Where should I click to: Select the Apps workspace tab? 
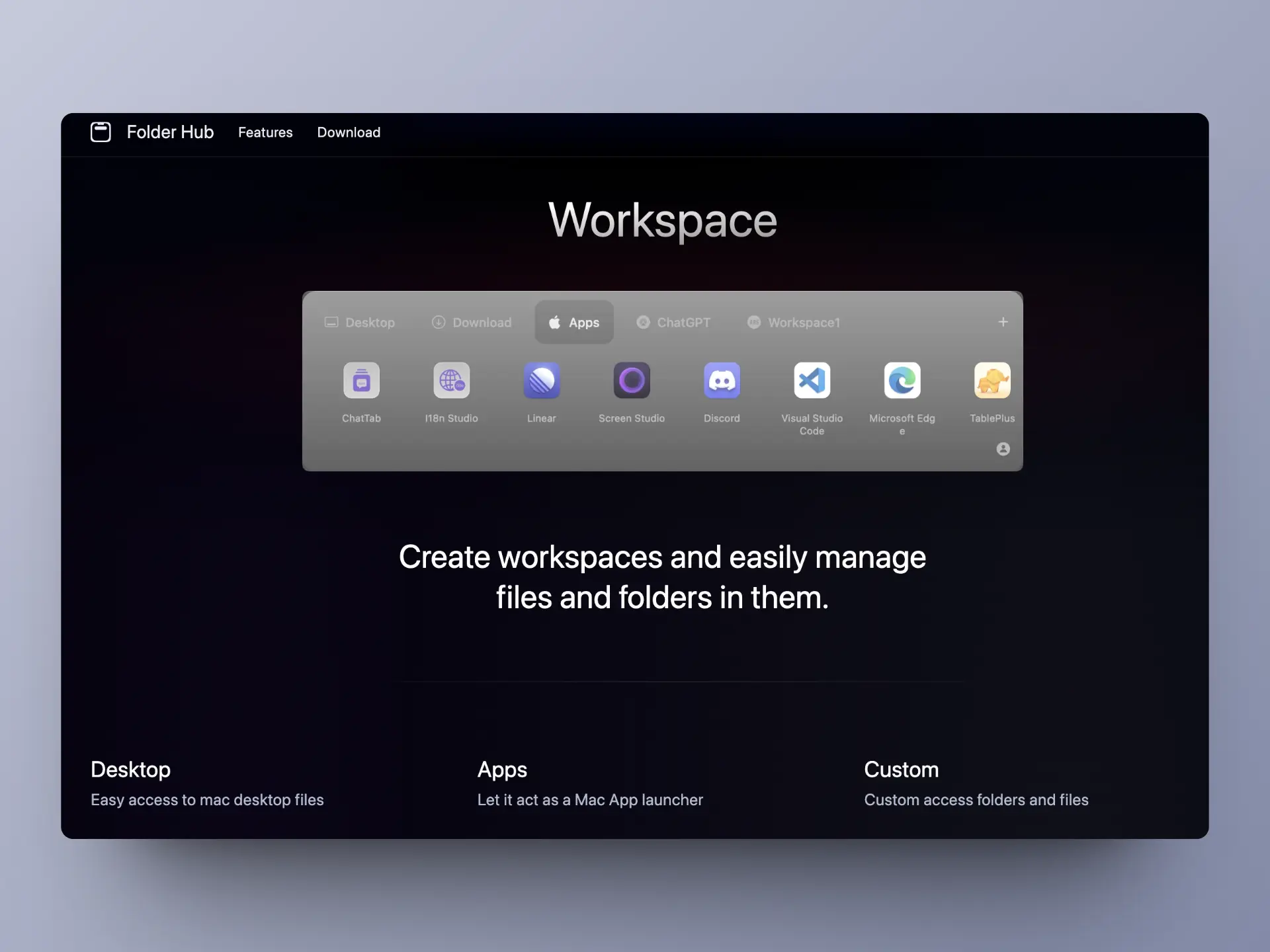pos(574,323)
